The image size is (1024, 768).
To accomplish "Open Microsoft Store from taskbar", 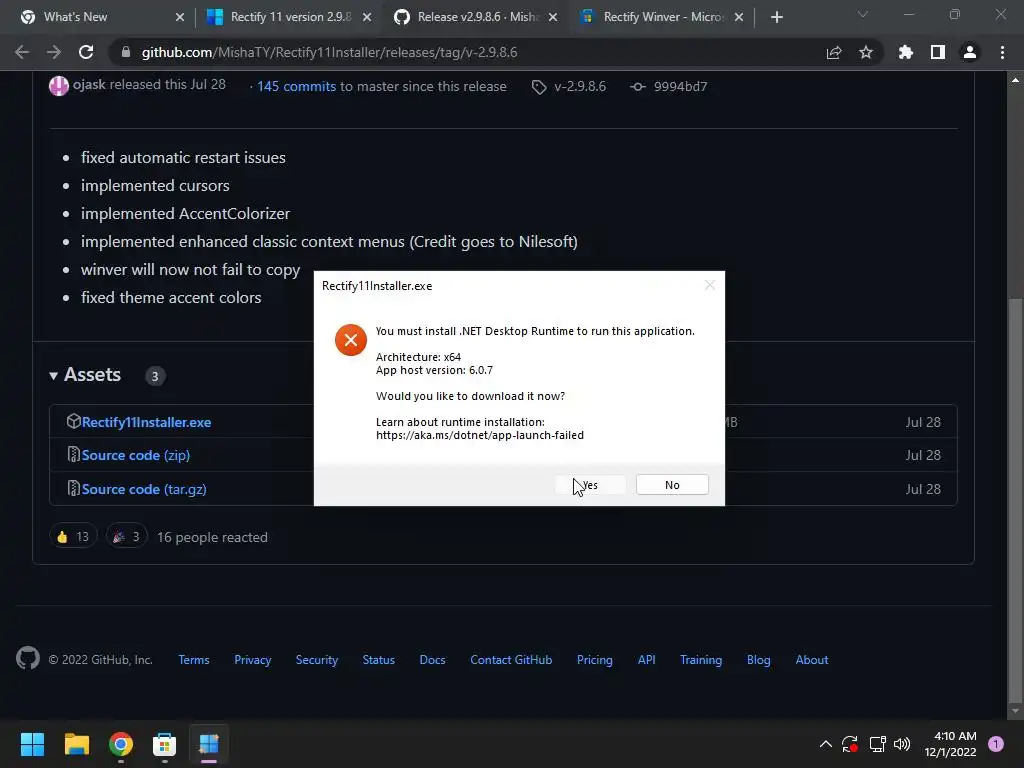I will pos(165,744).
